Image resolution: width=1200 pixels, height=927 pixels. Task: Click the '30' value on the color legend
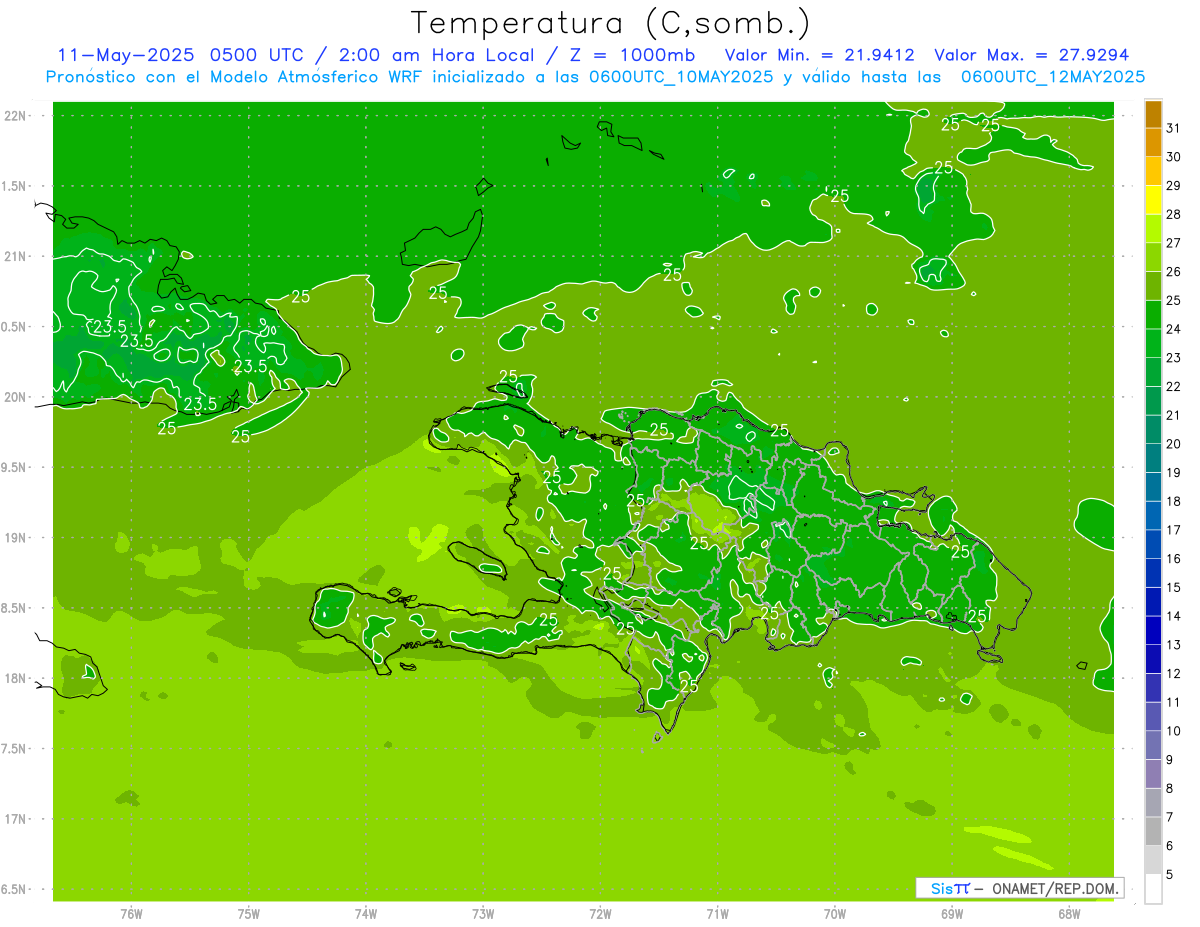[1174, 157]
